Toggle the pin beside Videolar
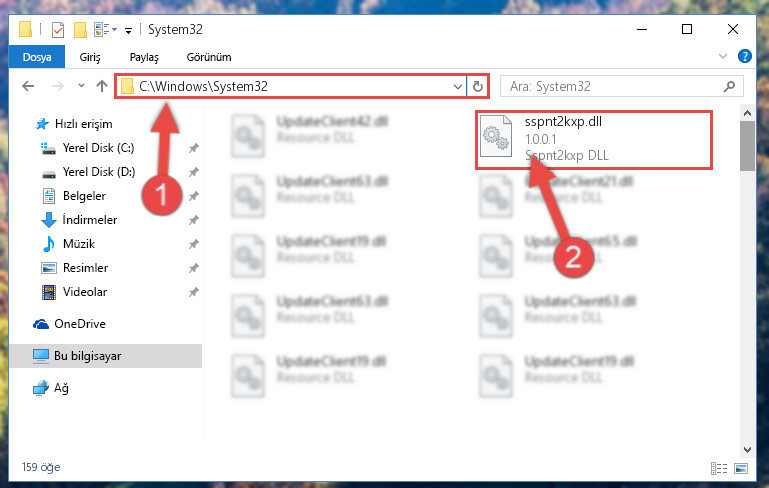The width and height of the screenshot is (769, 488). (194, 292)
